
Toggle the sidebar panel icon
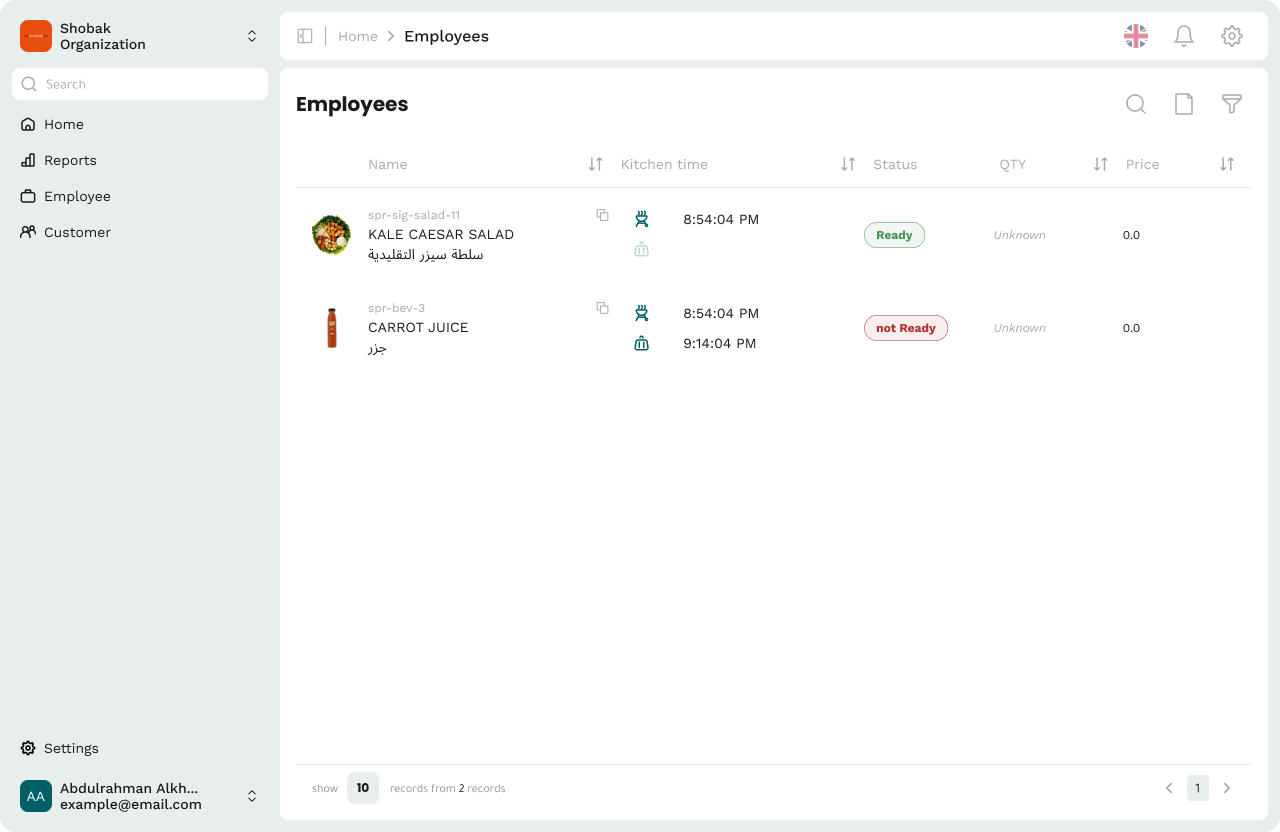pos(305,36)
